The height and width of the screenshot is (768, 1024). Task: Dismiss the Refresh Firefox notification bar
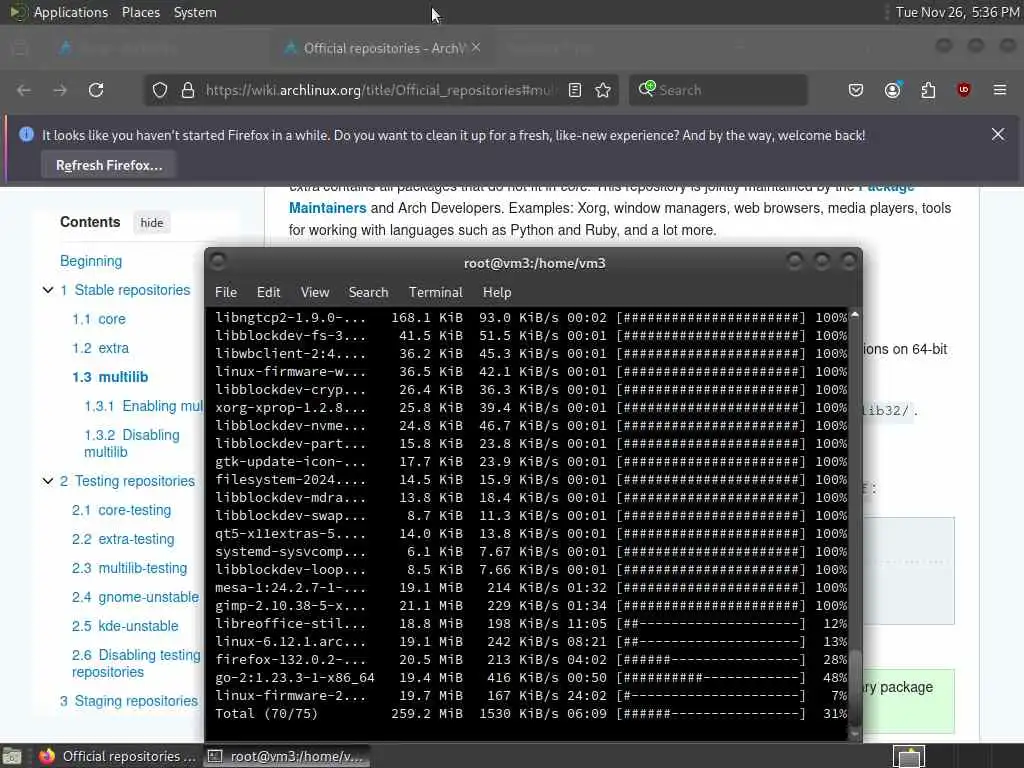(x=998, y=135)
